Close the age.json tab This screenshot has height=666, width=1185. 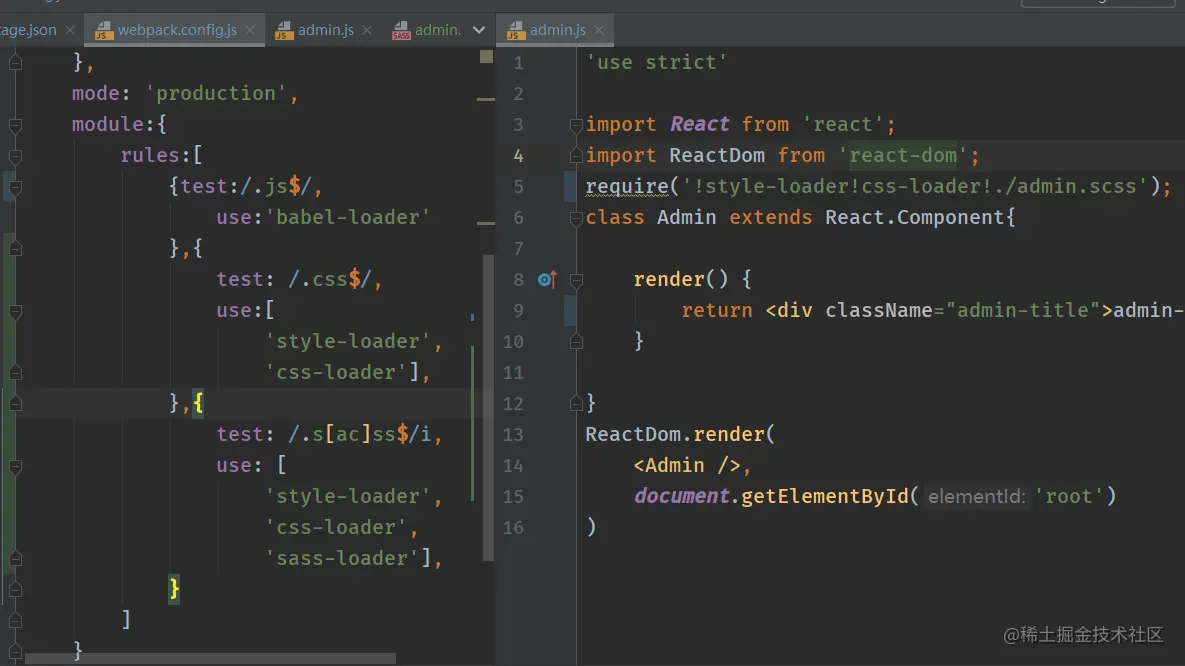click(70, 30)
